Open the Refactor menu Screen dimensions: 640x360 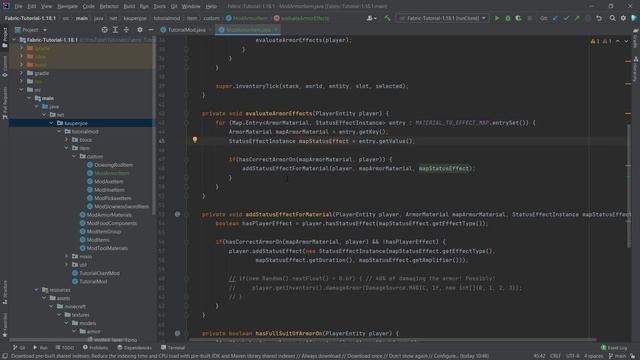tap(109, 6)
